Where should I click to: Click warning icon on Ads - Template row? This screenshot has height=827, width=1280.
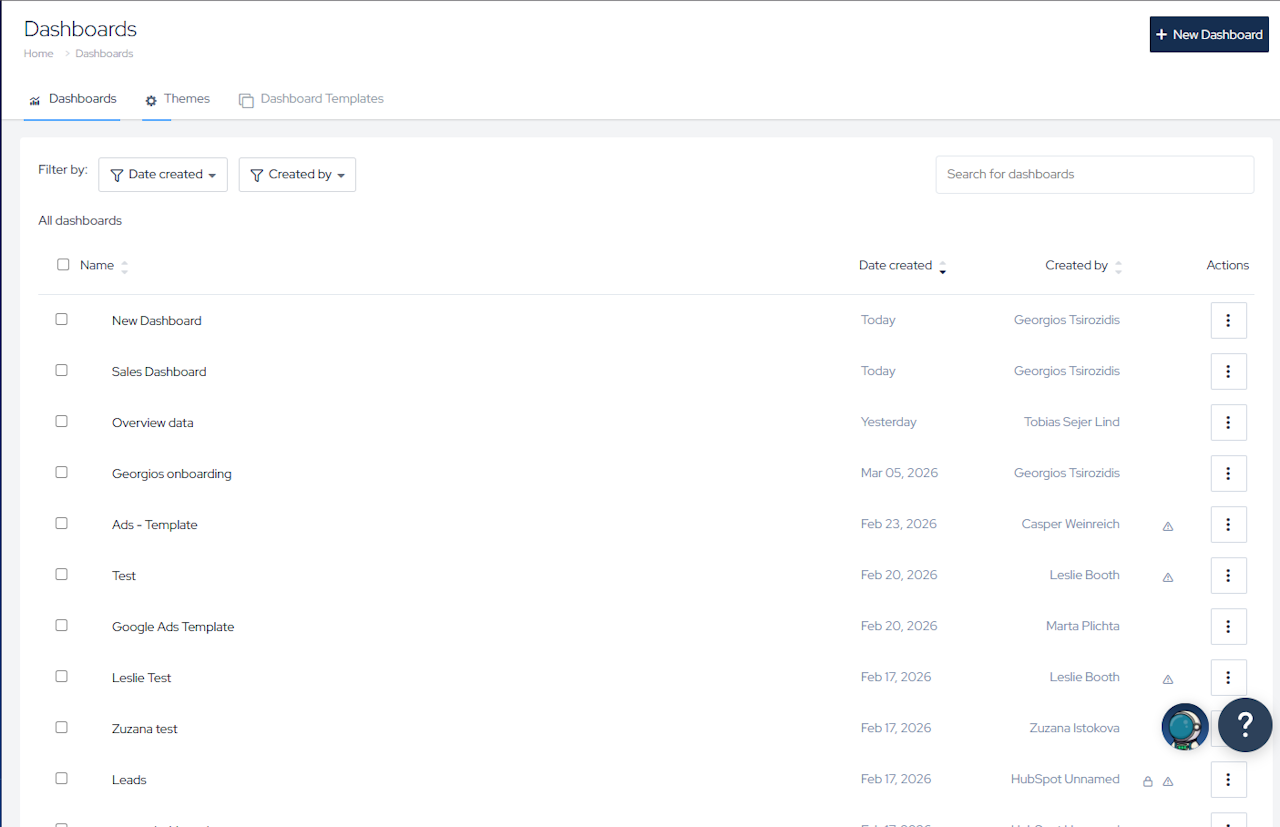[1168, 526]
